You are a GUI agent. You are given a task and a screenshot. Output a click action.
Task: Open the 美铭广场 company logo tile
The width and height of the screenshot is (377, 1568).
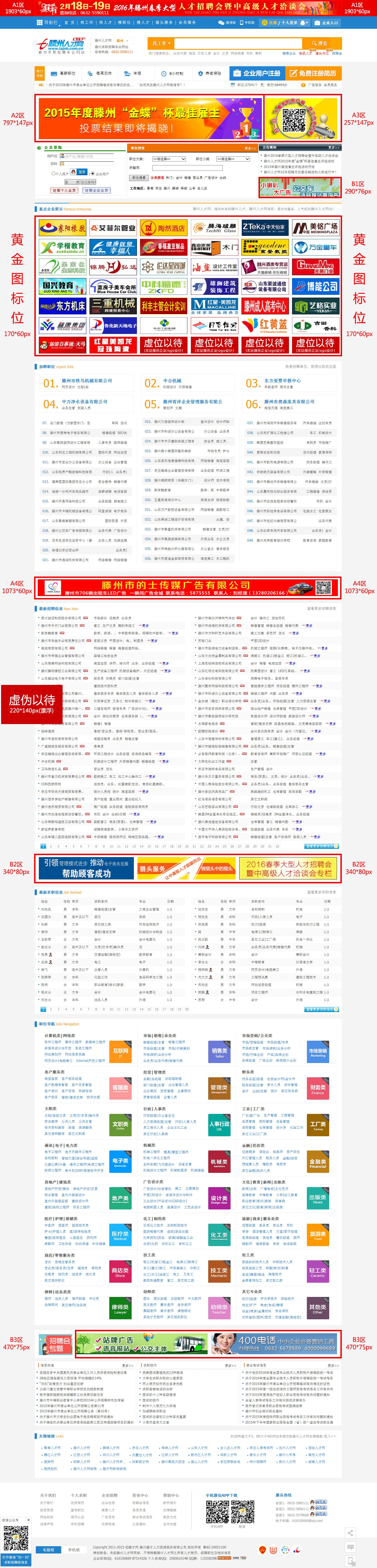(x=316, y=228)
